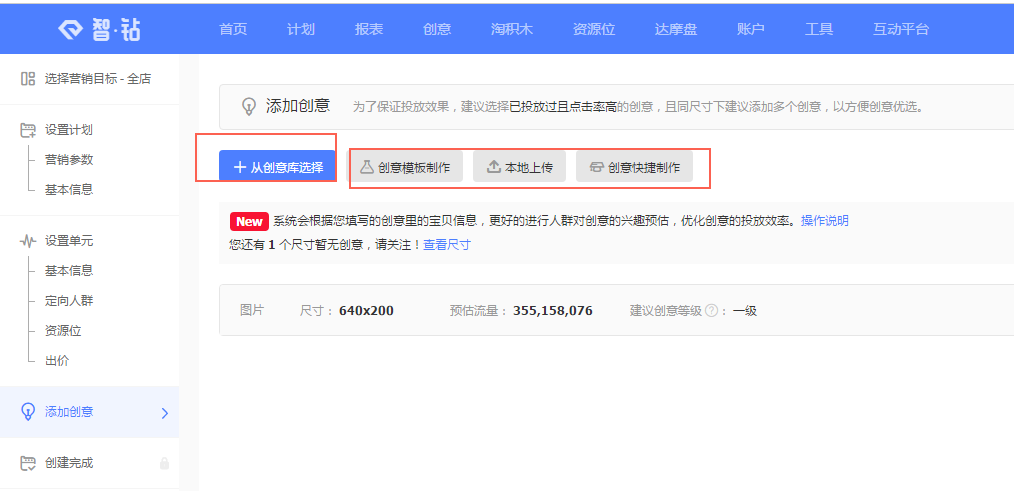1014x491 pixels.
Task: Go to 账户 in the header
Action: tap(751, 29)
